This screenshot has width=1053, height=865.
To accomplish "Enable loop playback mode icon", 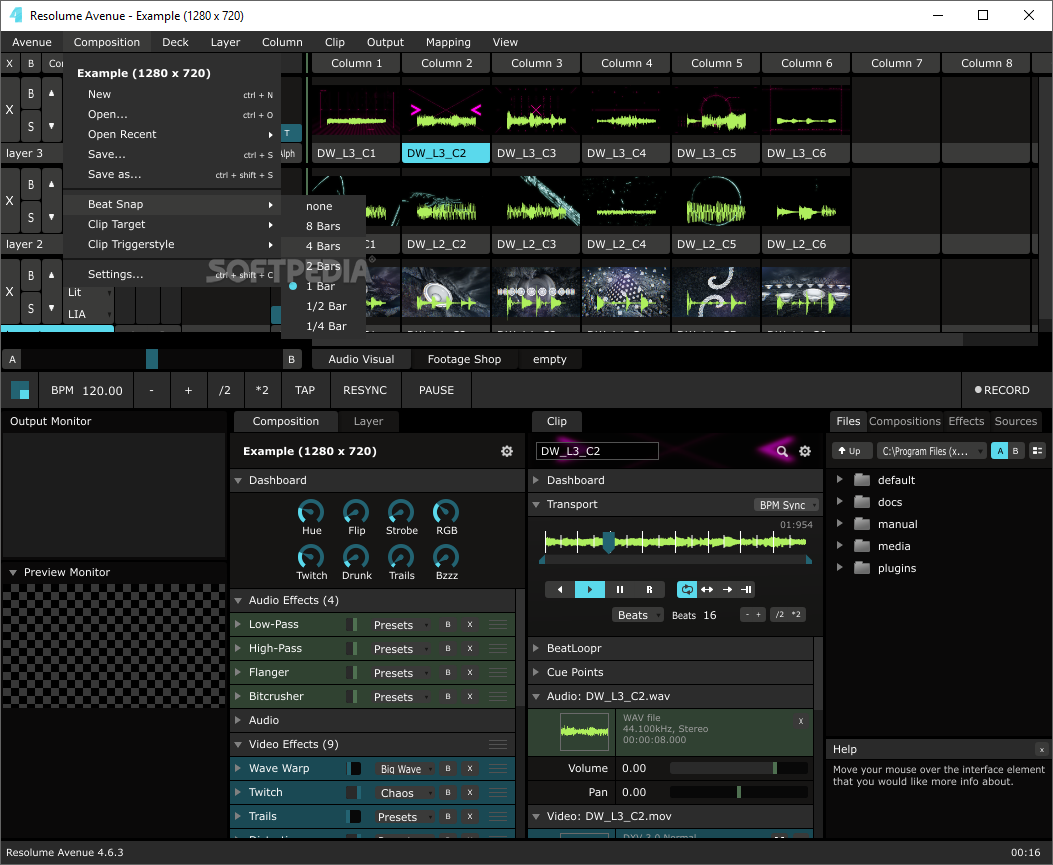I will [687, 590].
